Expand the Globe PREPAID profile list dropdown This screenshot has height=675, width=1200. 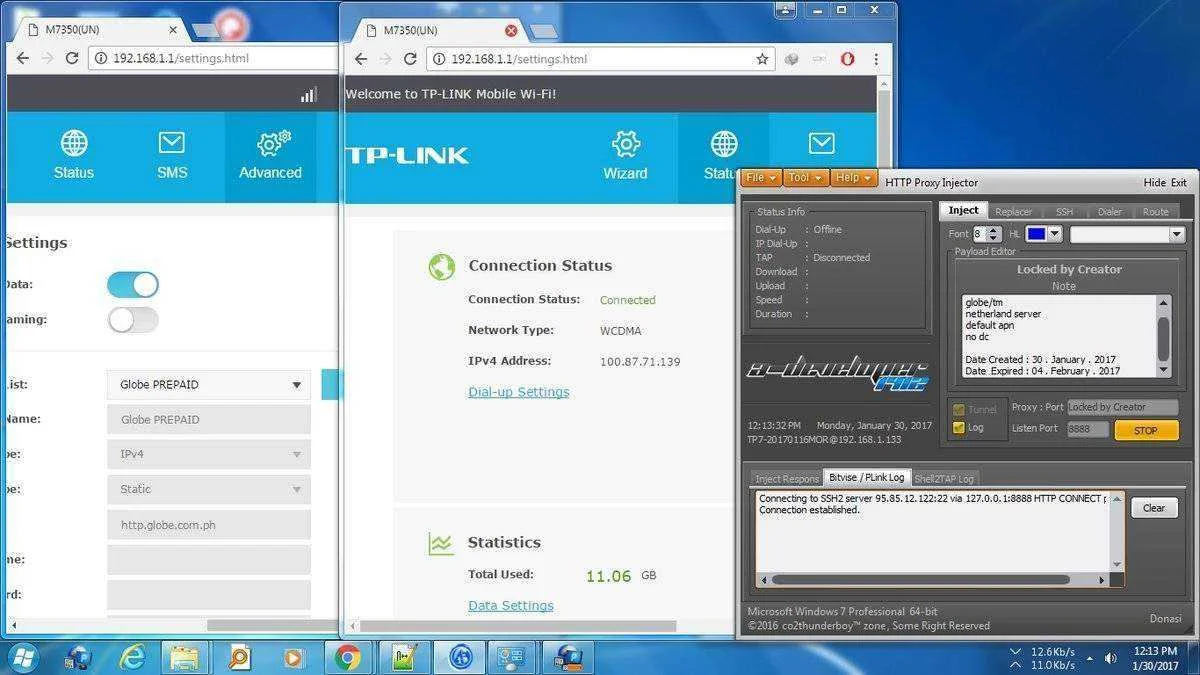tap(208, 385)
